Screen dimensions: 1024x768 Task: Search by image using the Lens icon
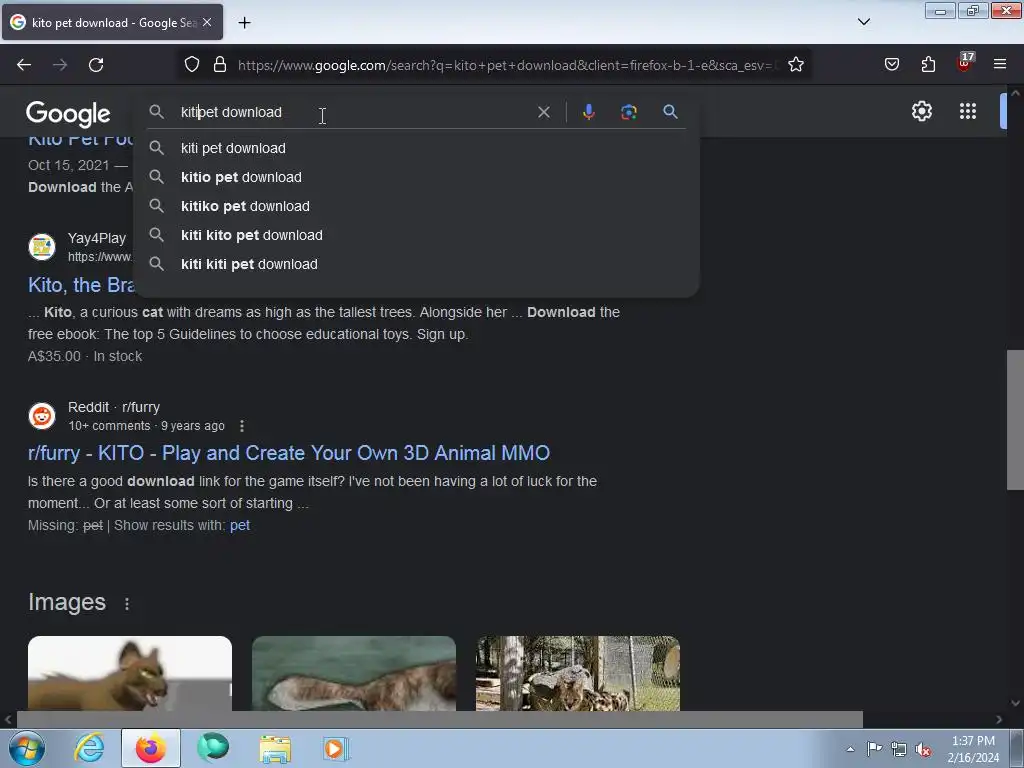point(628,112)
